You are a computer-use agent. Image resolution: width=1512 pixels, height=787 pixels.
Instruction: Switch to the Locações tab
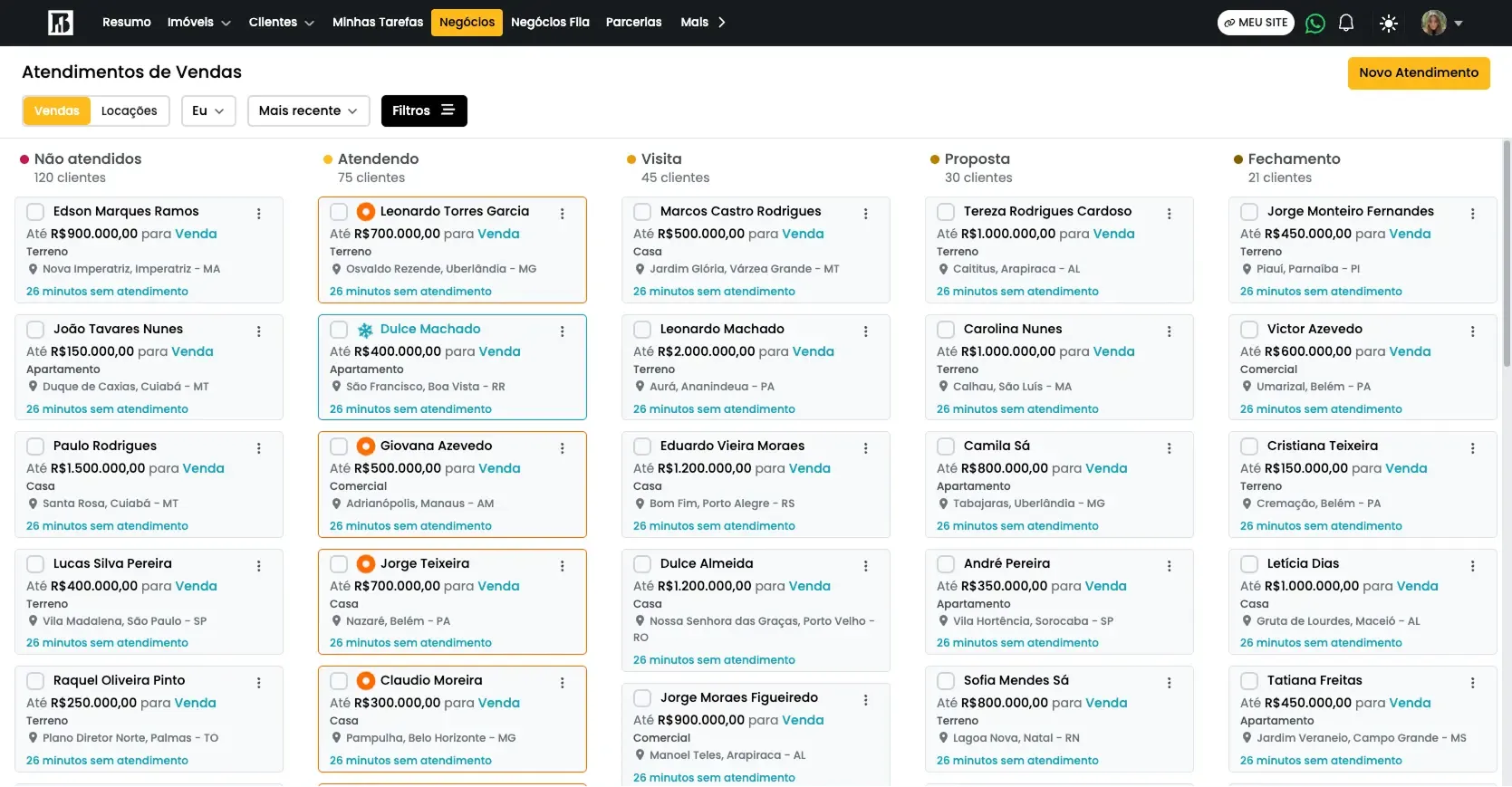[x=130, y=111]
